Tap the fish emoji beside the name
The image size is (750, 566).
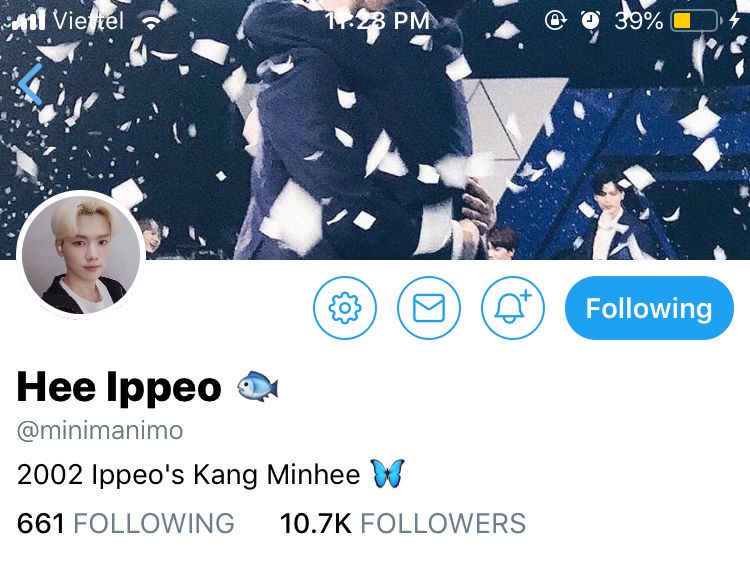[x=258, y=386]
